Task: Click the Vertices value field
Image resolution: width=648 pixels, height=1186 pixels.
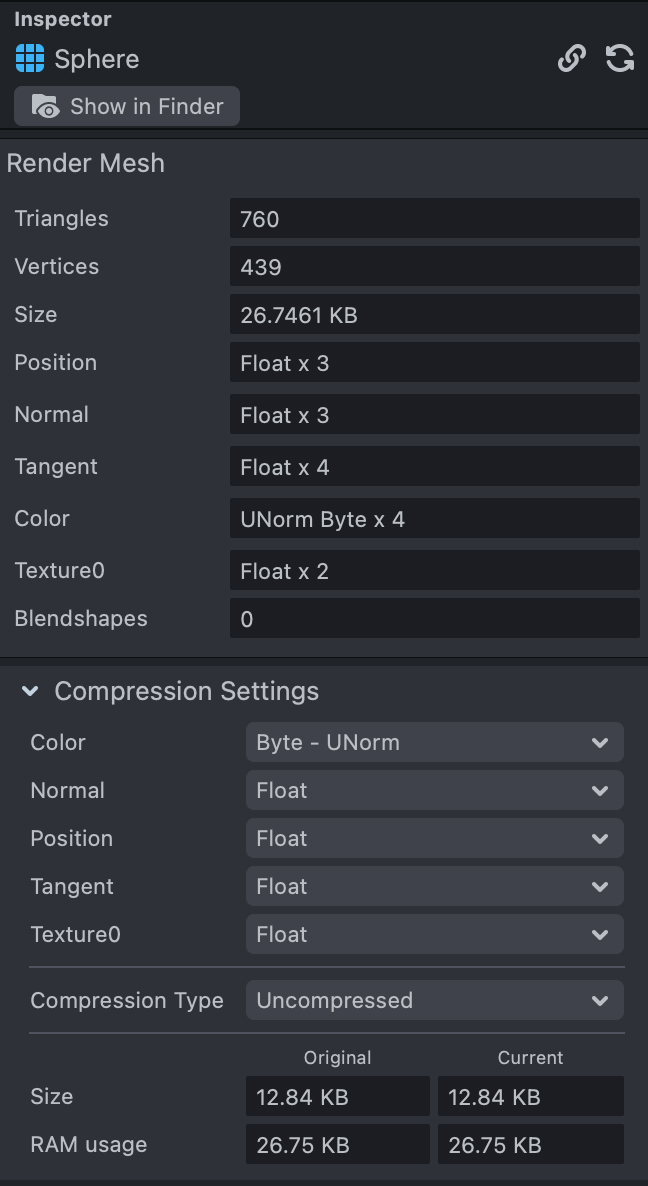Action: (x=434, y=267)
